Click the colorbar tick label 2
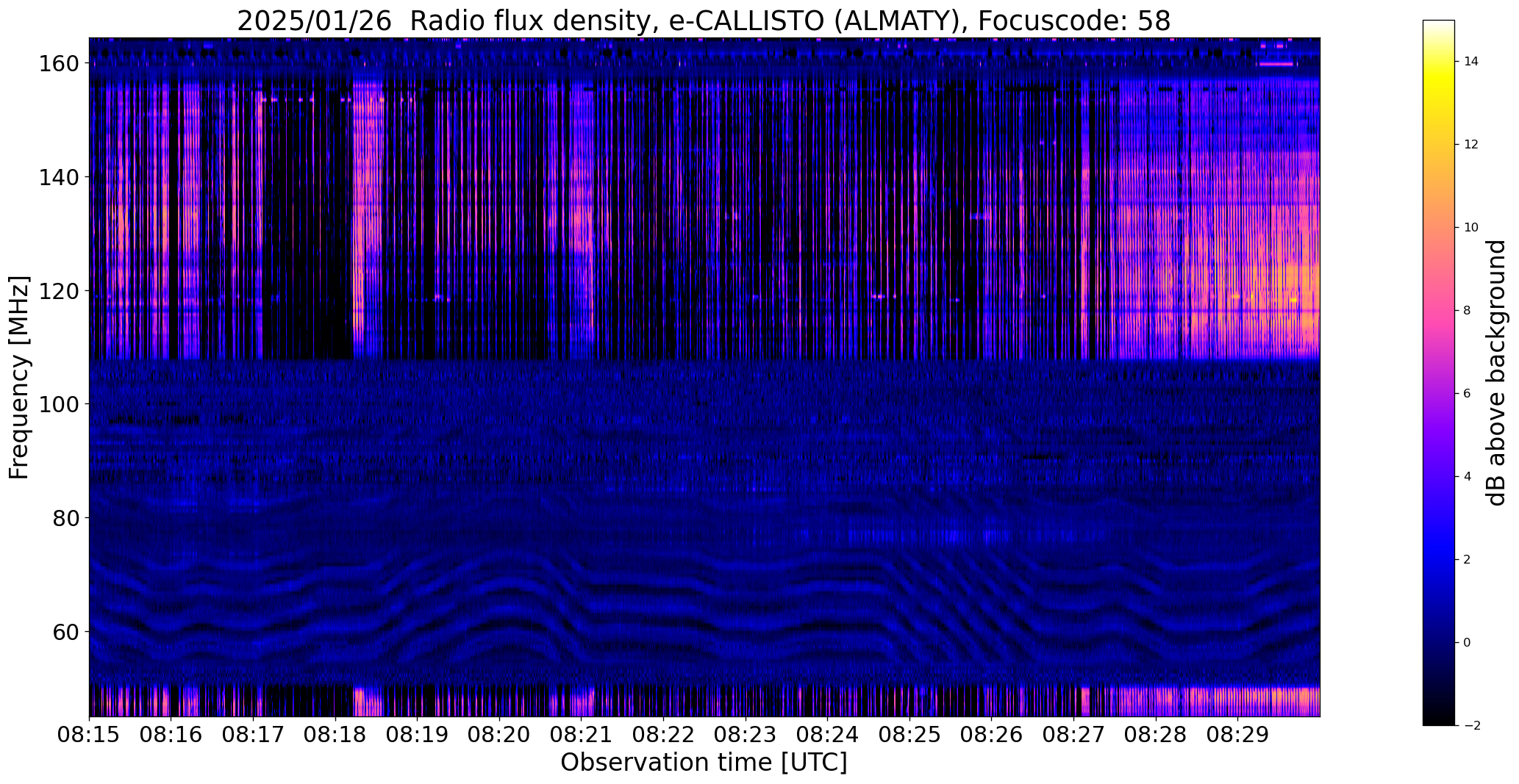This screenshot has width=1519, height=784. pyautogui.click(x=1468, y=560)
